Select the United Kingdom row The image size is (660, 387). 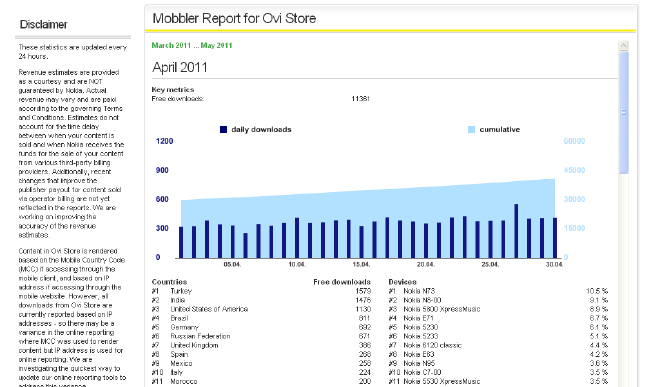[261, 345]
